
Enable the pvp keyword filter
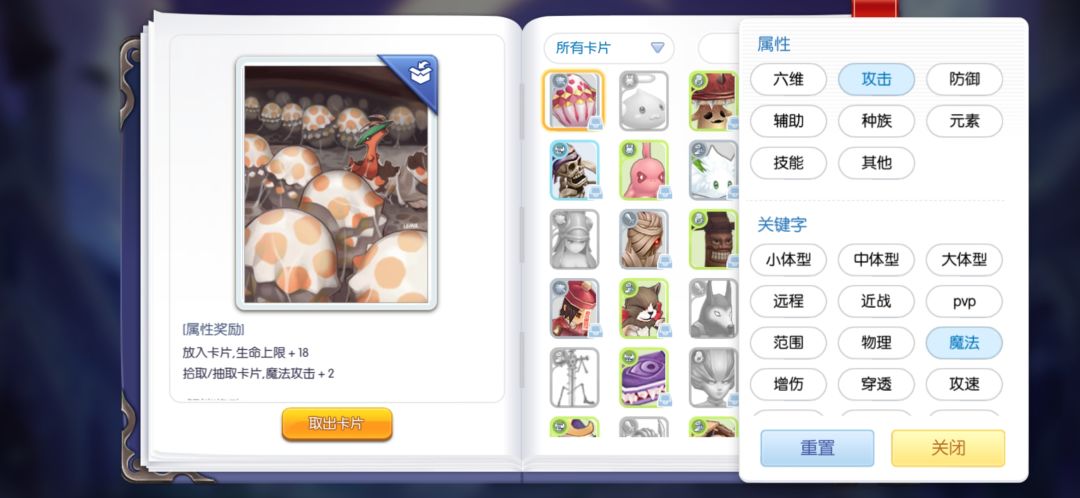point(964,301)
